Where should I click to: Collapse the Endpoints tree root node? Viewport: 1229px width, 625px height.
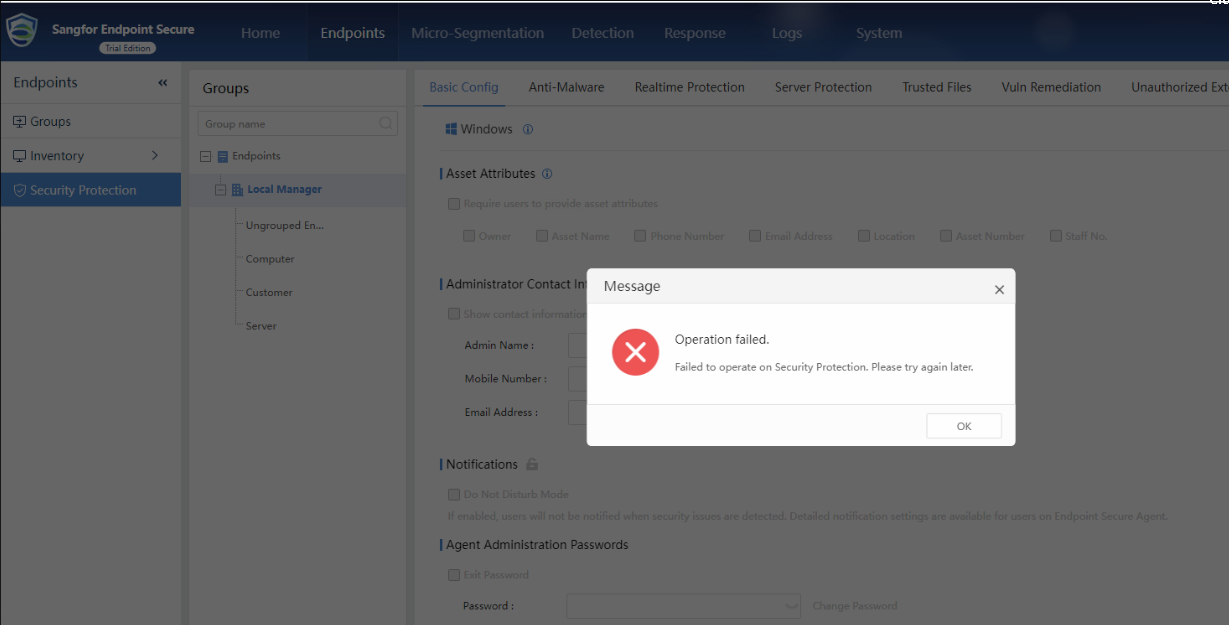tap(206, 156)
